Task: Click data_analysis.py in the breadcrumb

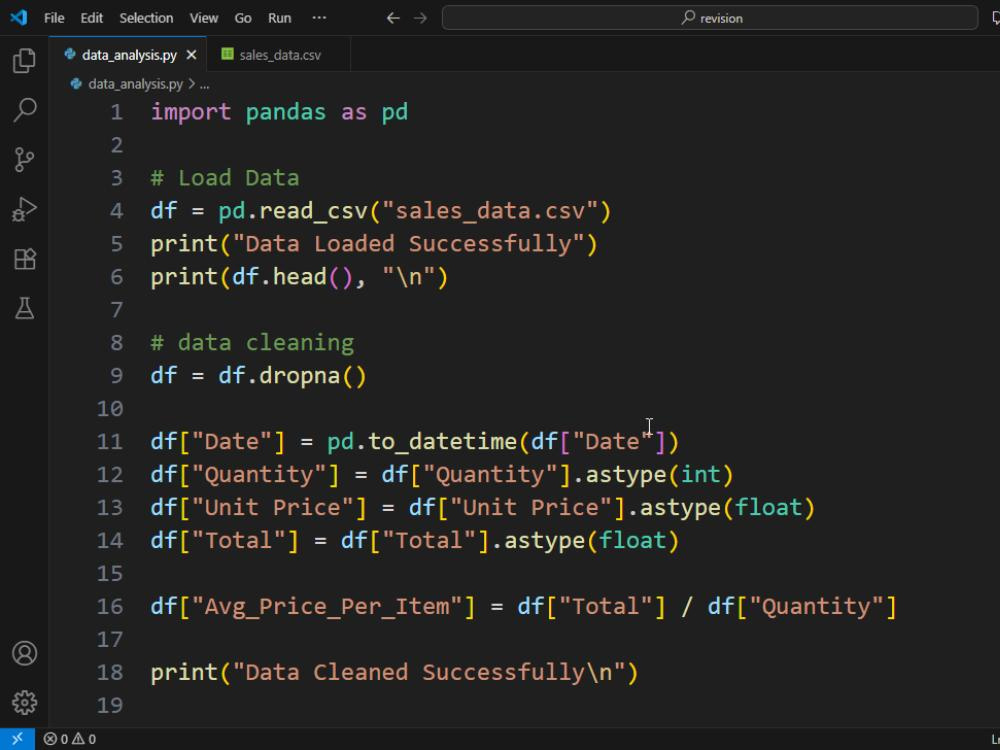Action: pos(135,84)
